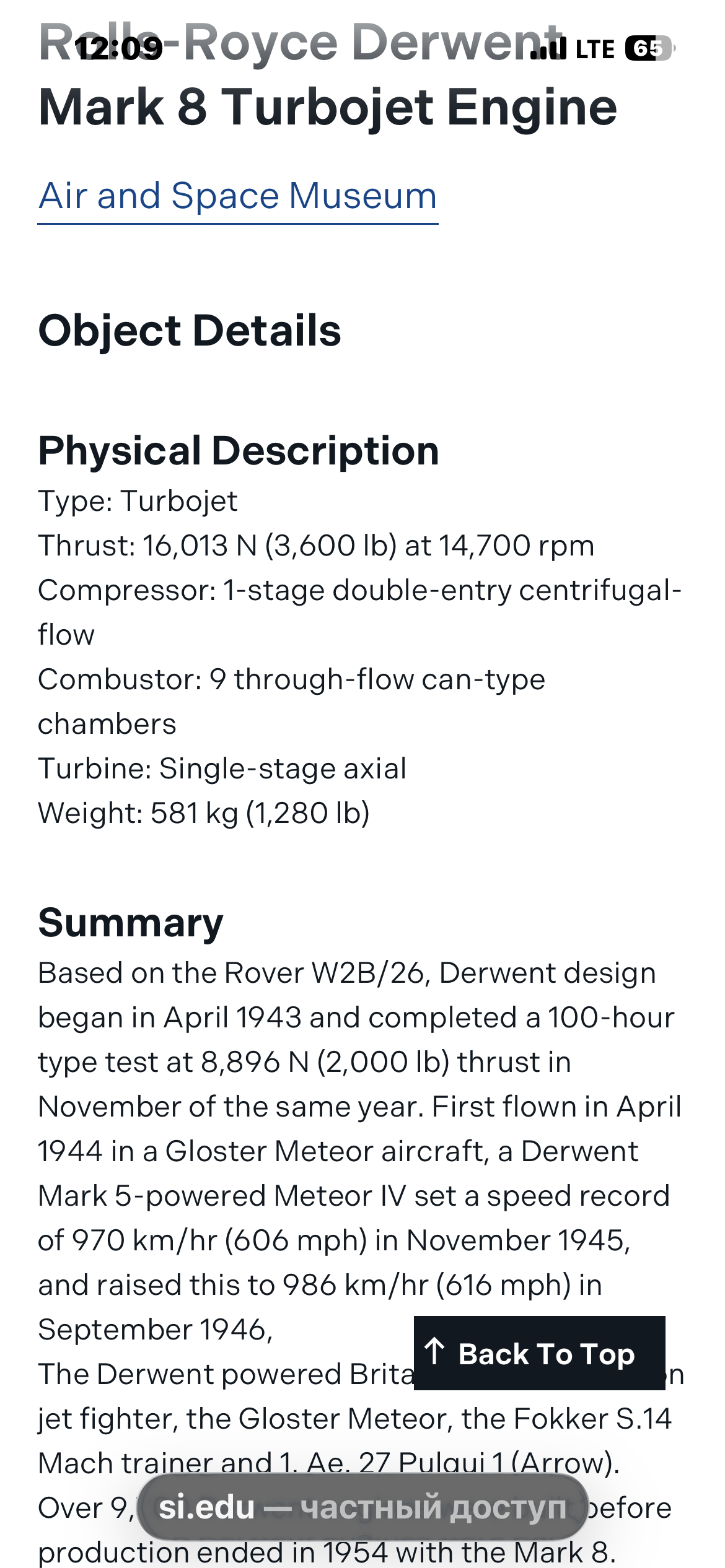725x1568 pixels.
Task: Tap the Thrust: 16,013 N specification line
Action: [x=316, y=546]
